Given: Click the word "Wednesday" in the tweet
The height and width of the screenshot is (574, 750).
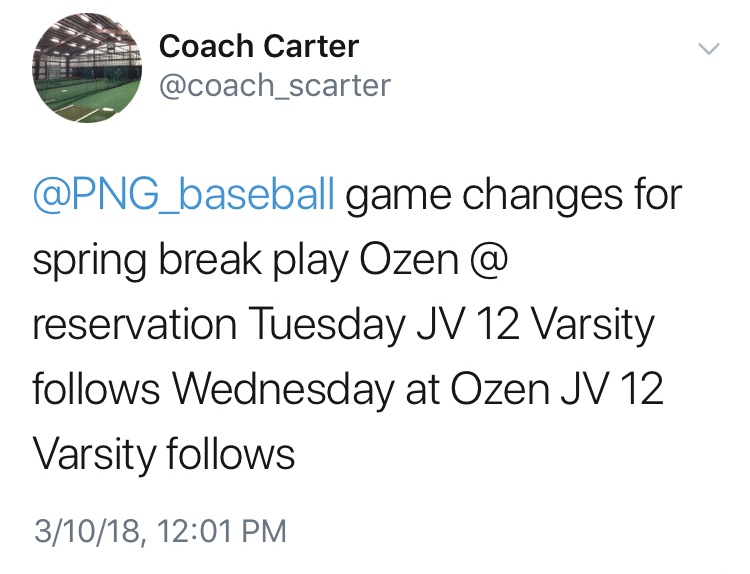Looking at the screenshot, I should click(283, 391).
